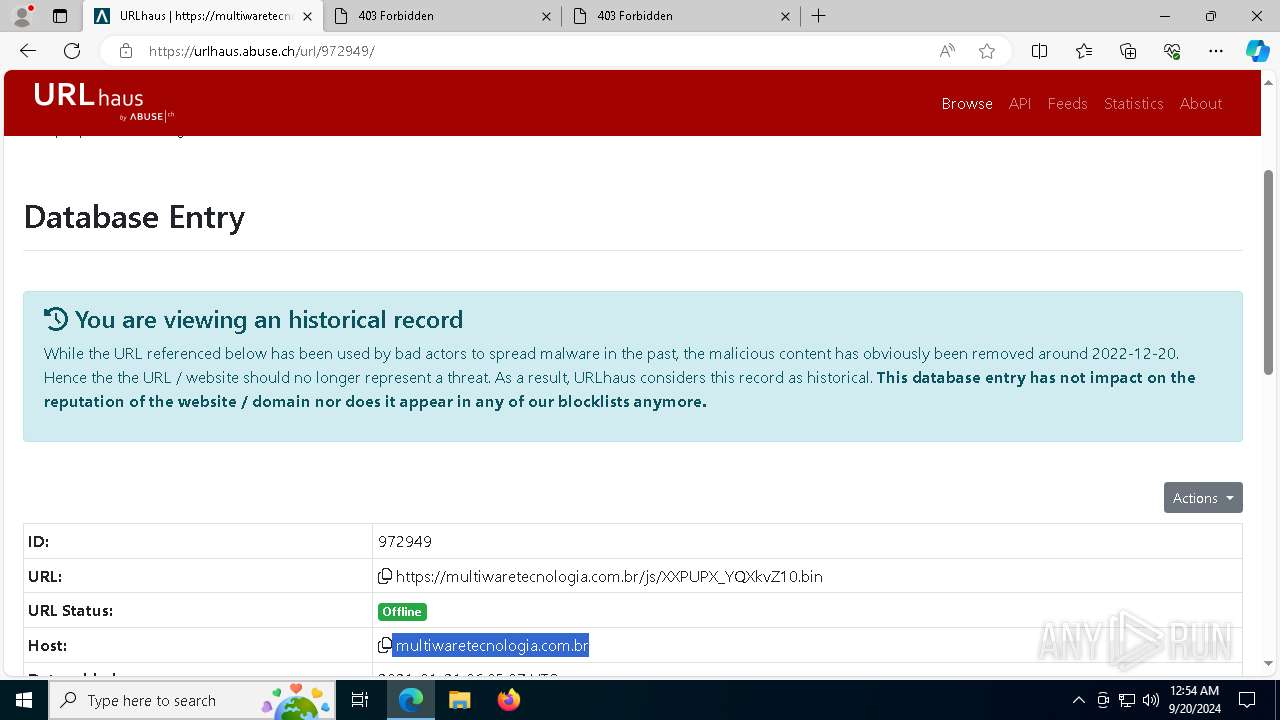Open a new browser tab
Screen dimensions: 1280x720
(x=818, y=16)
